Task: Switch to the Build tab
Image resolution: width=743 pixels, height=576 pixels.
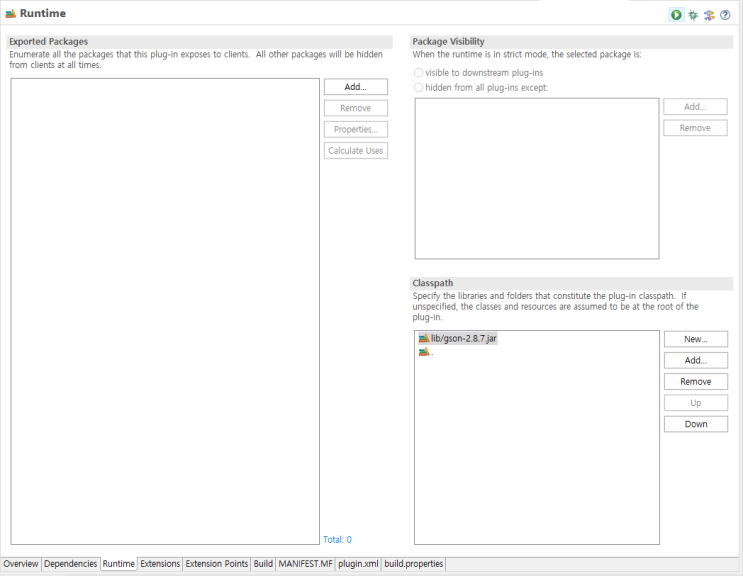Action: (x=263, y=564)
